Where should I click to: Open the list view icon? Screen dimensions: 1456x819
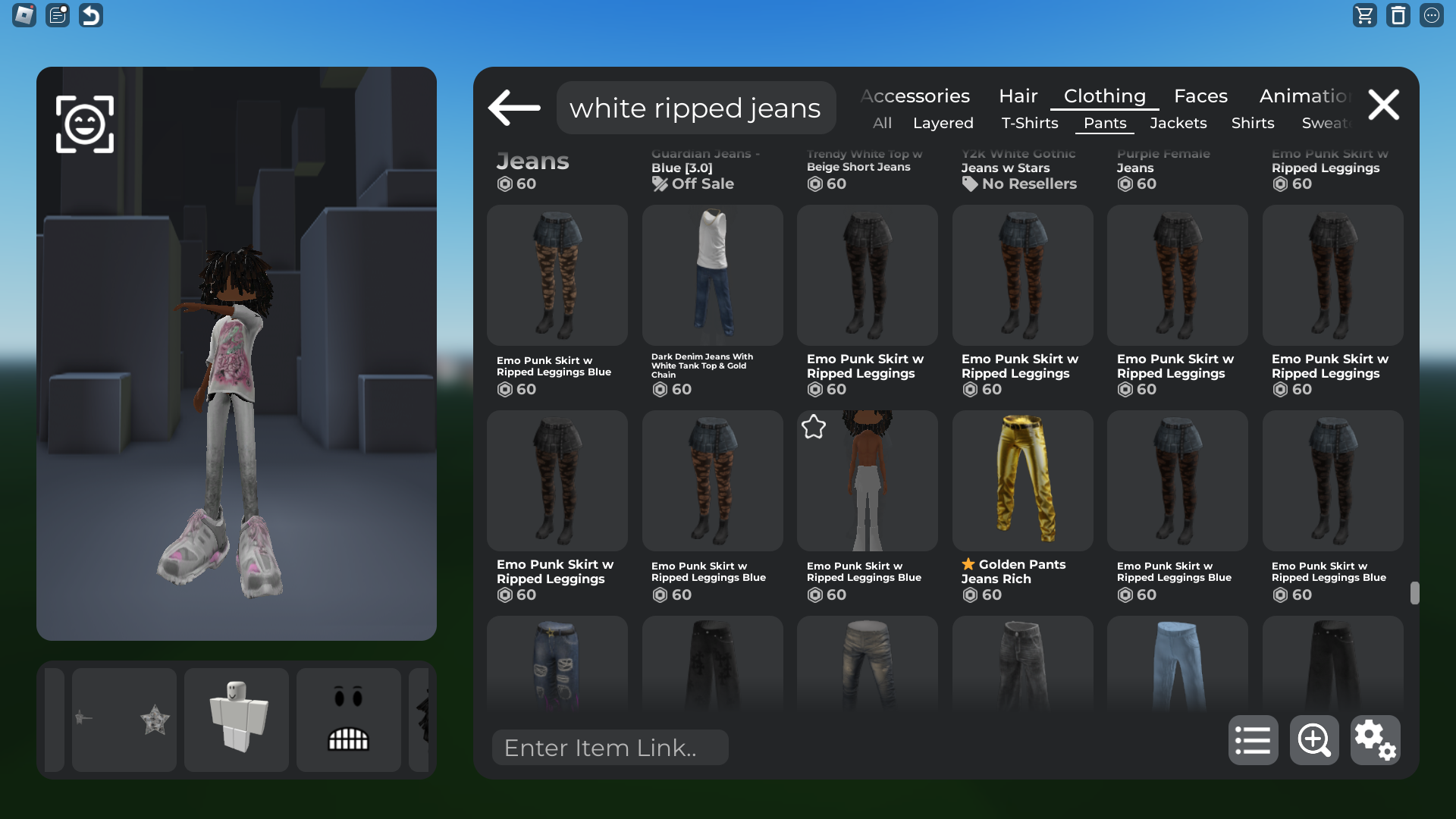(x=1253, y=740)
